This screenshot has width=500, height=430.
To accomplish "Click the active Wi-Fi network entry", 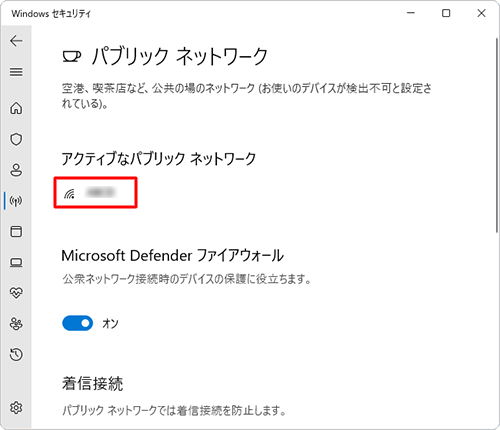I will point(95,193).
